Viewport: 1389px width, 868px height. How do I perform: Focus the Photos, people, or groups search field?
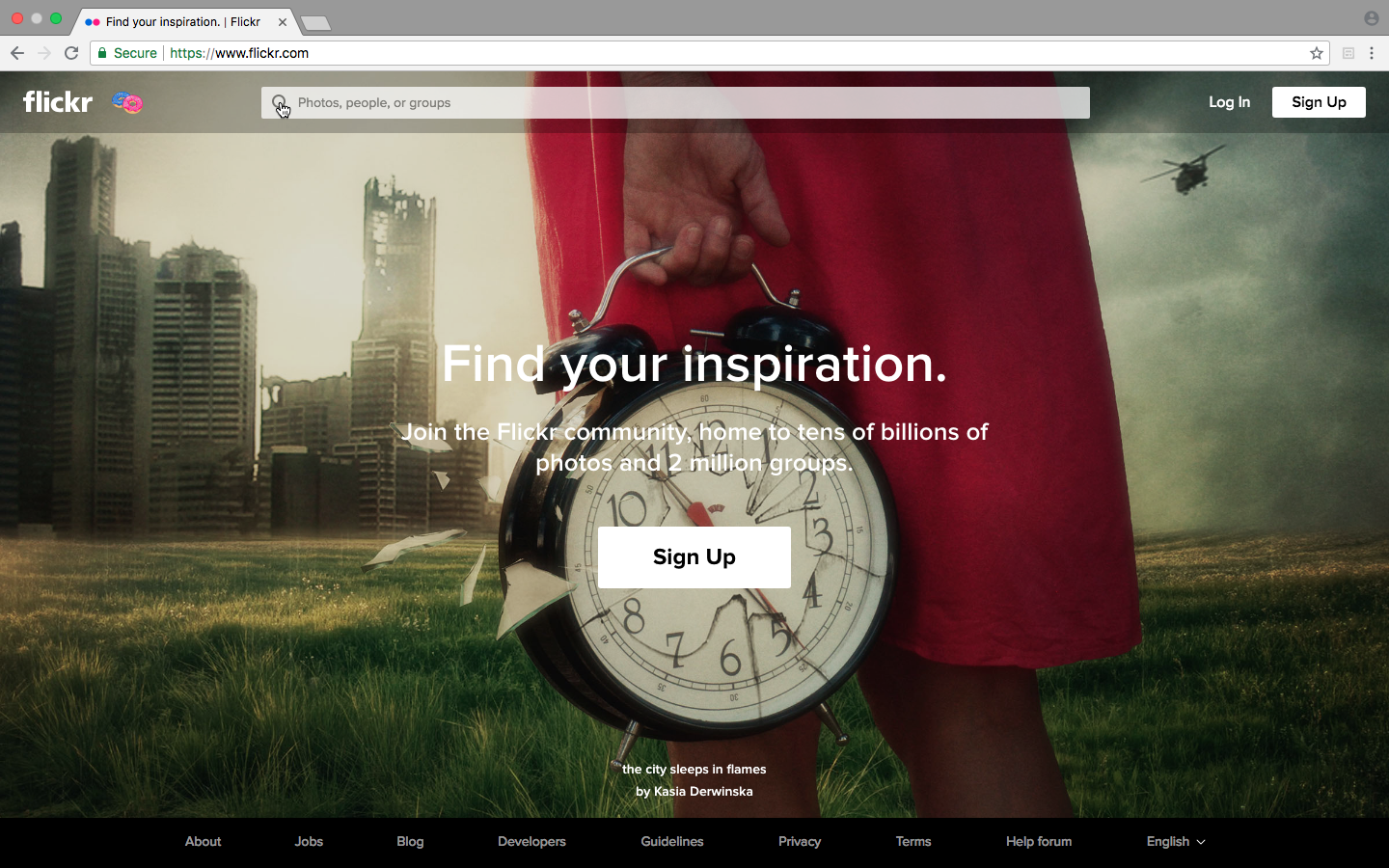pos(675,102)
